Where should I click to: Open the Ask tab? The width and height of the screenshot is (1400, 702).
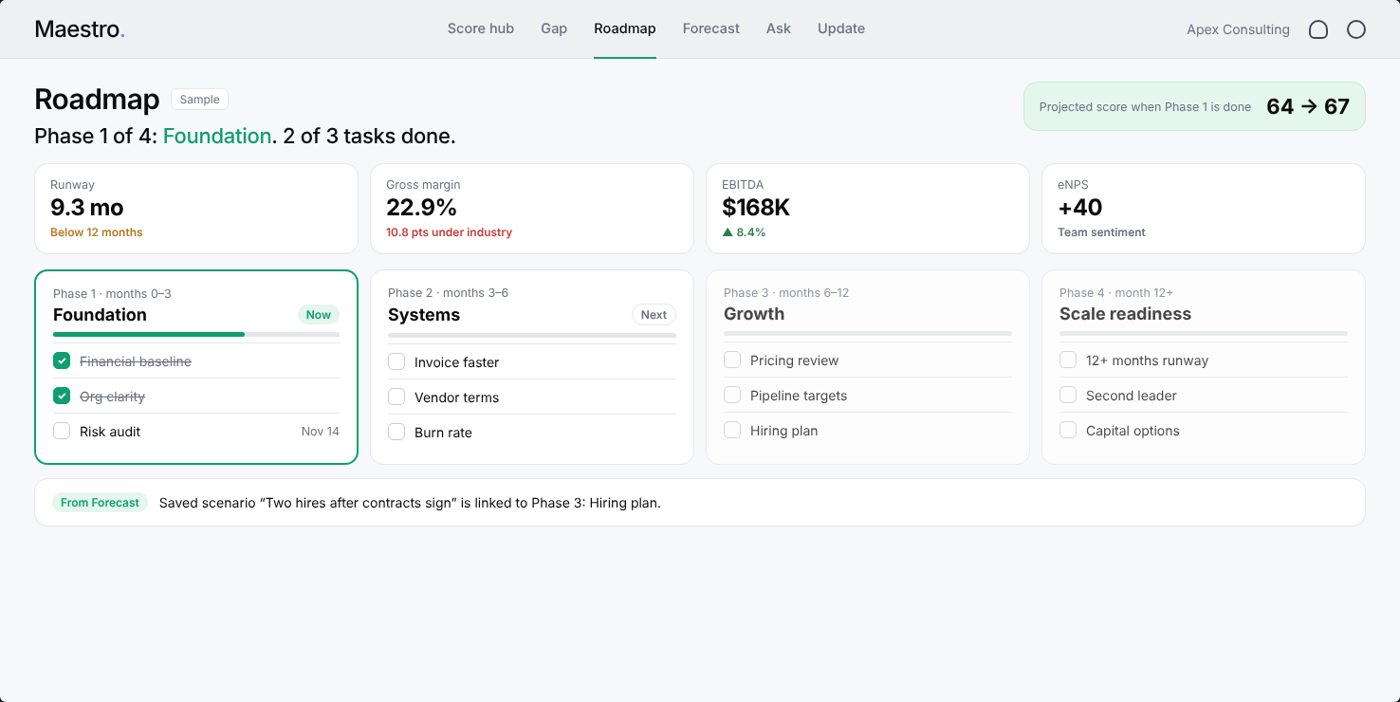click(778, 28)
